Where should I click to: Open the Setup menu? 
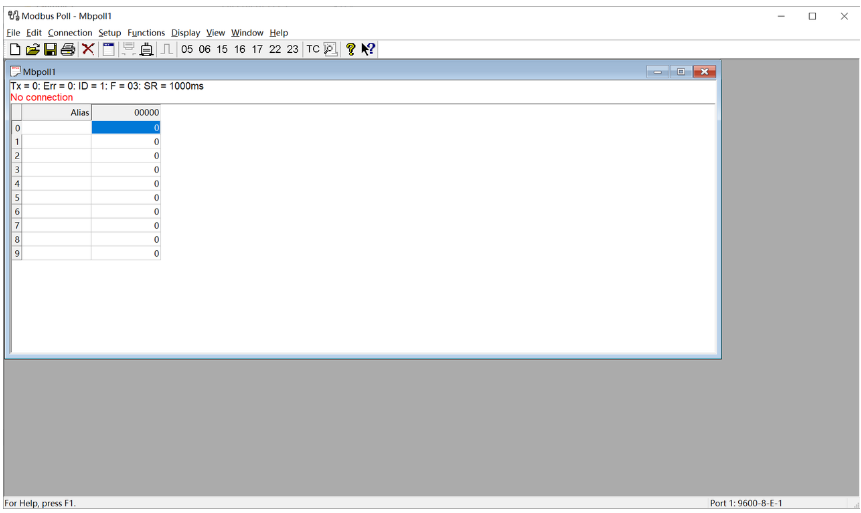click(109, 33)
